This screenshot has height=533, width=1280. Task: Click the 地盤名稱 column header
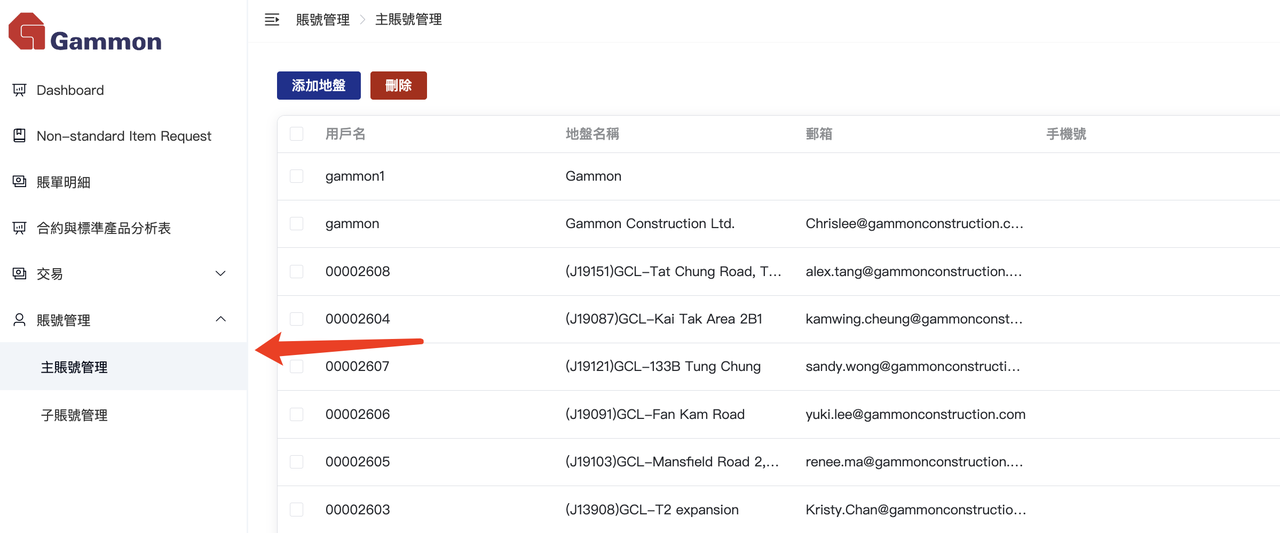coord(592,134)
